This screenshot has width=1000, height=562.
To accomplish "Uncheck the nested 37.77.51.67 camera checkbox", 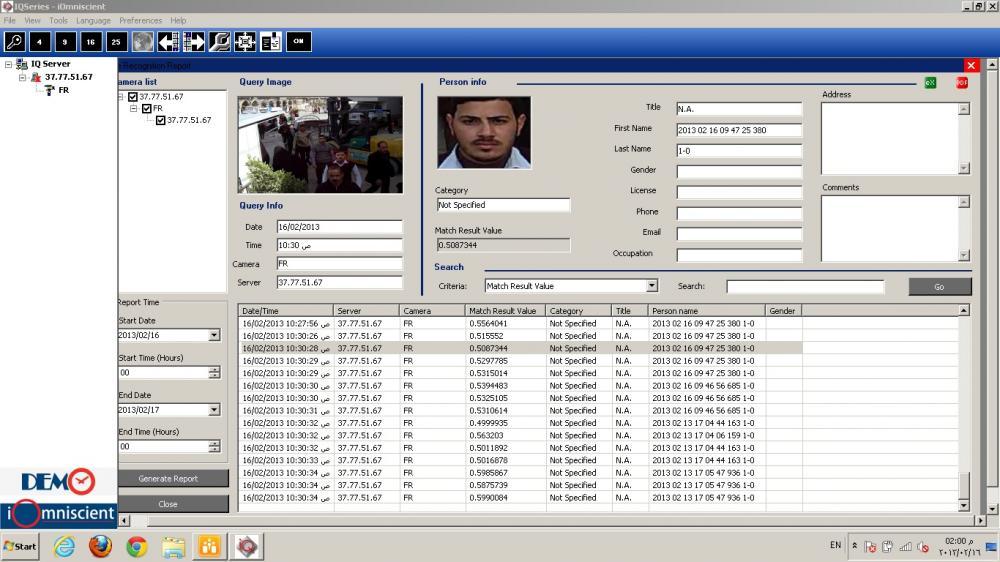I will (x=161, y=120).
